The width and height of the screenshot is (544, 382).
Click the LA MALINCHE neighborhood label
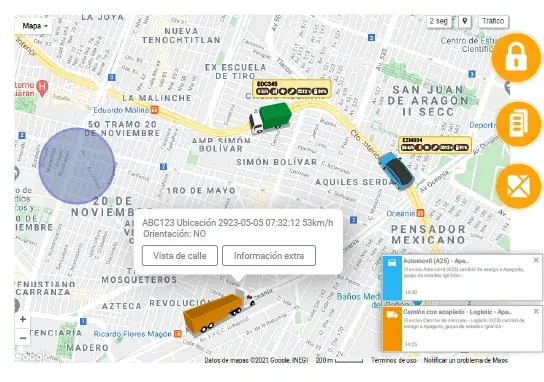tap(156, 98)
